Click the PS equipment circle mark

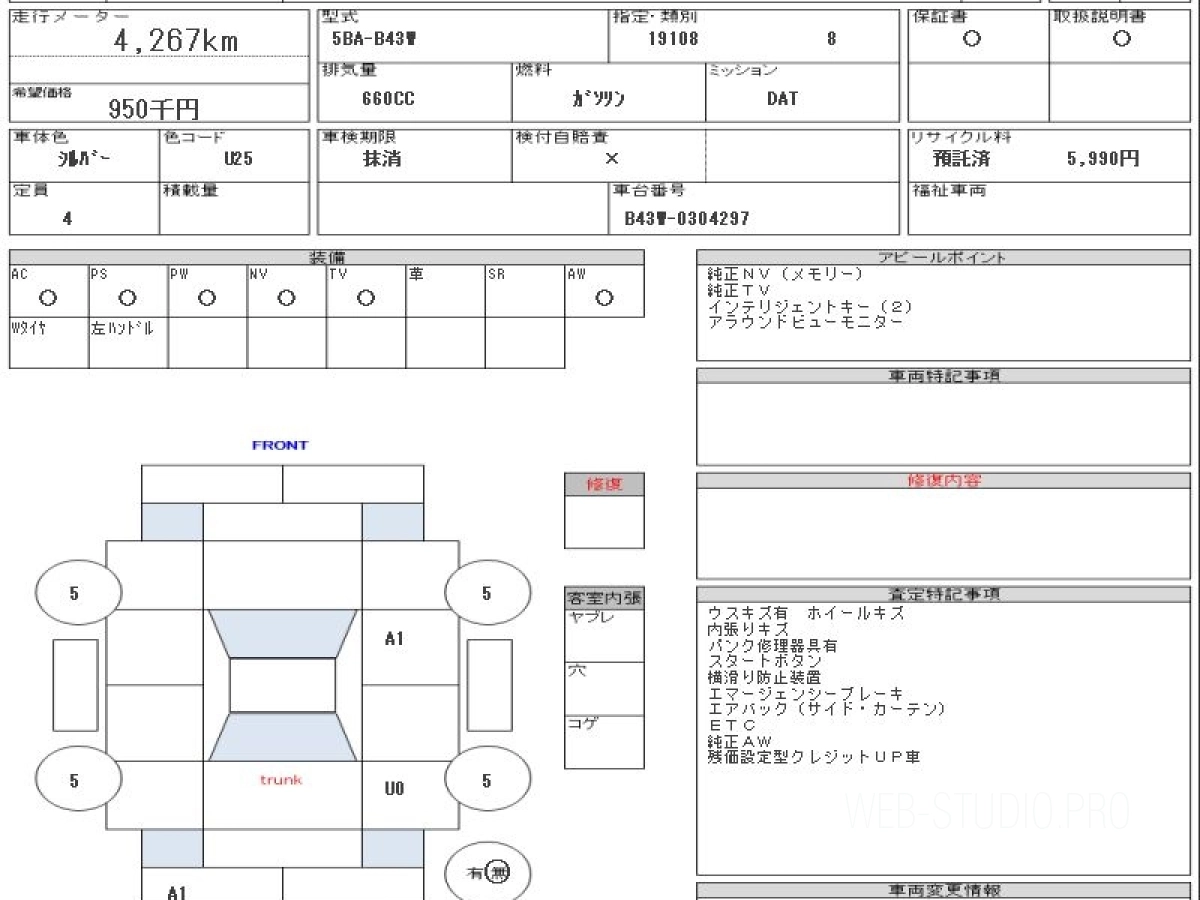127,298
